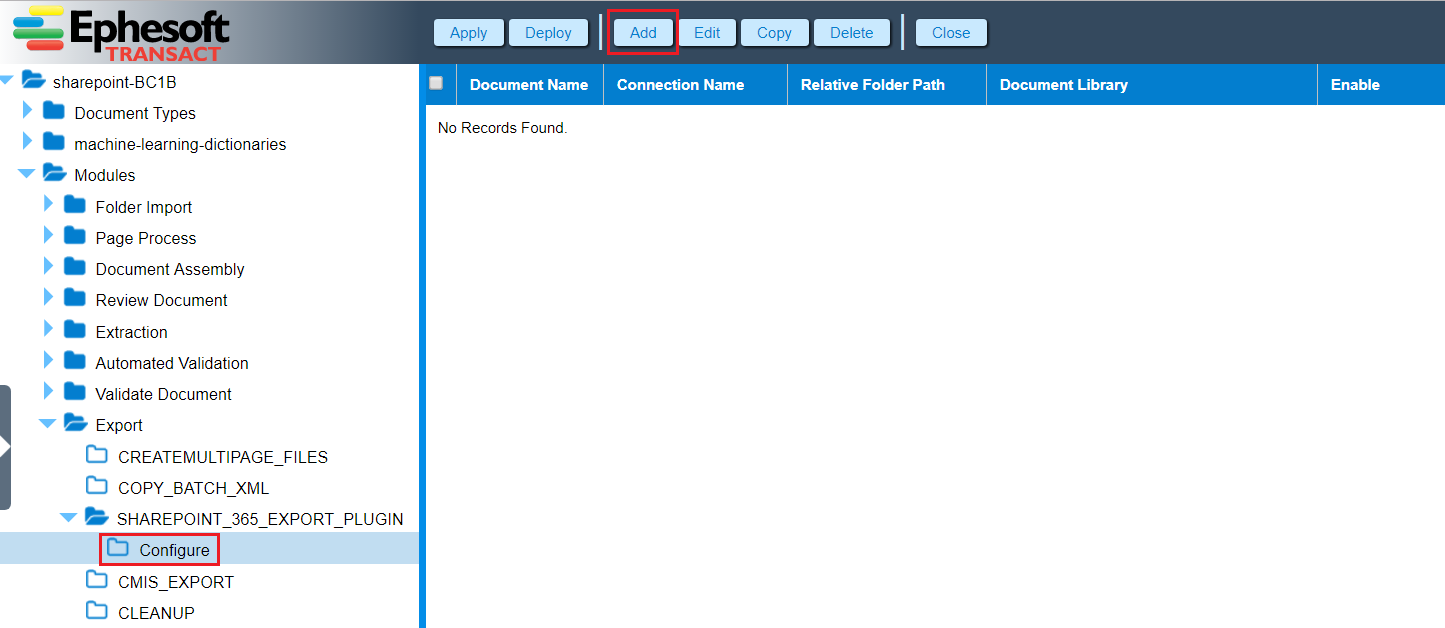Viewport: 1445px width, 628px height.
Task: Click the Review Document folder icon
Action: pos(75,298)
